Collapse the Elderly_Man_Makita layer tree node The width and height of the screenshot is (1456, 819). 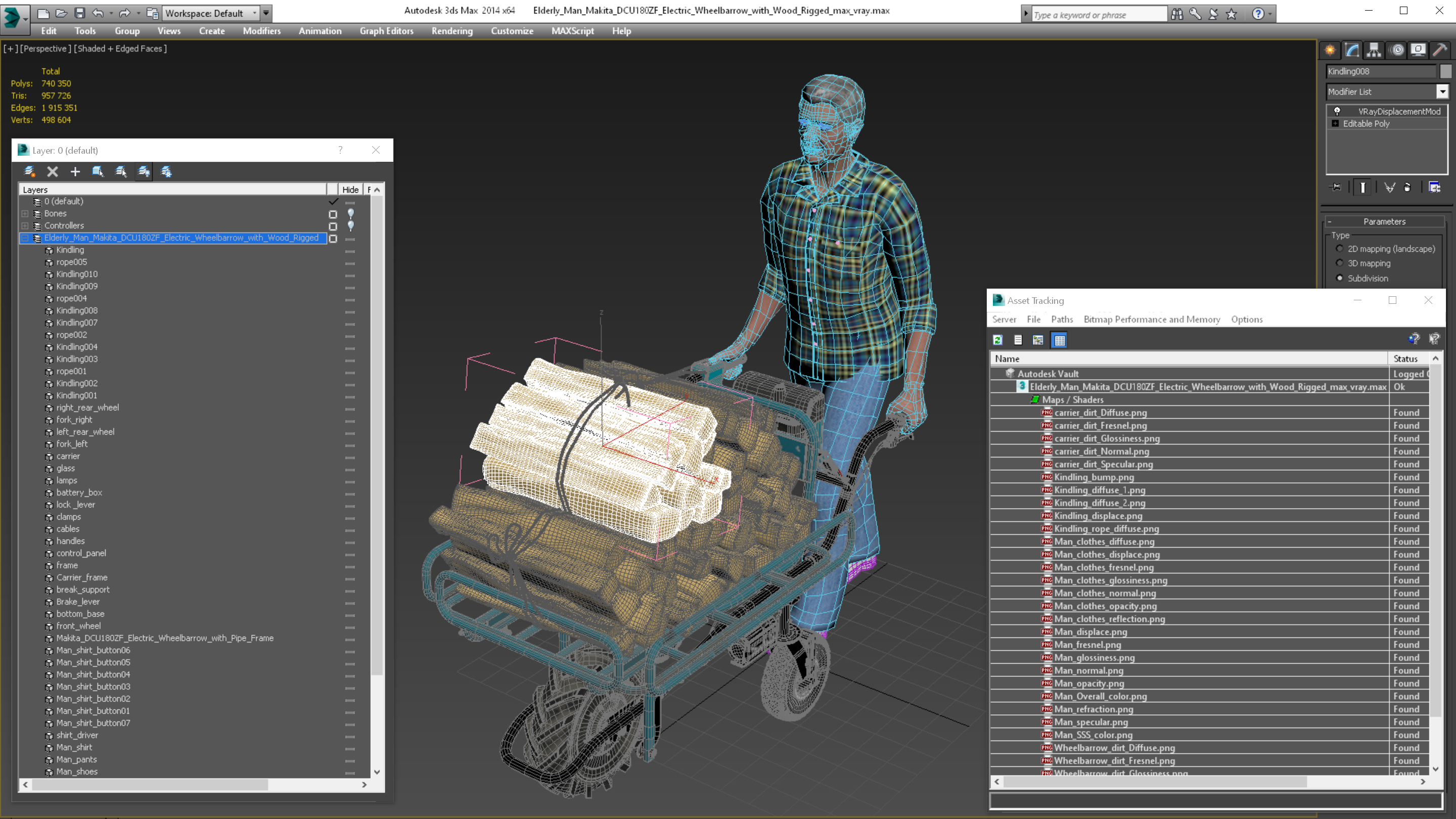point(25,238)
